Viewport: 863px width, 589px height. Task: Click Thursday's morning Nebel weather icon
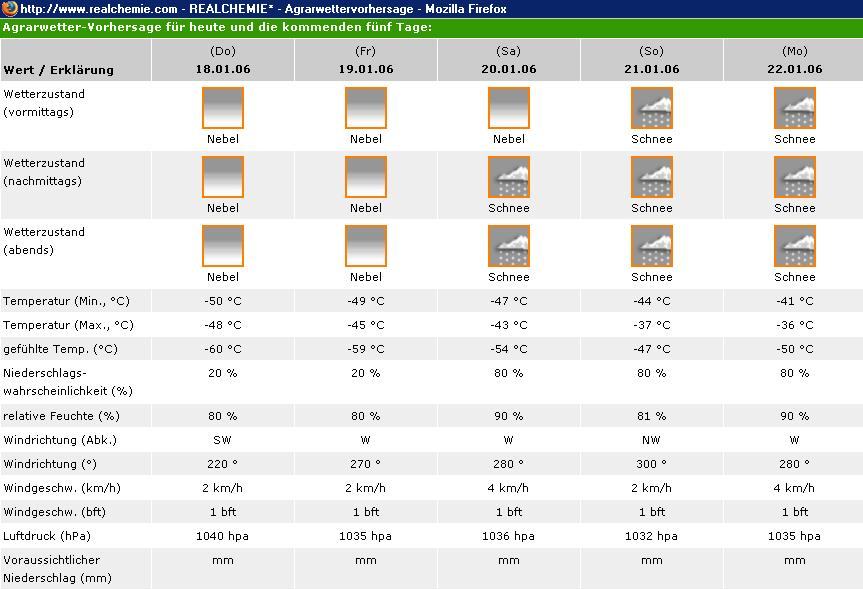tap(223, 108)
